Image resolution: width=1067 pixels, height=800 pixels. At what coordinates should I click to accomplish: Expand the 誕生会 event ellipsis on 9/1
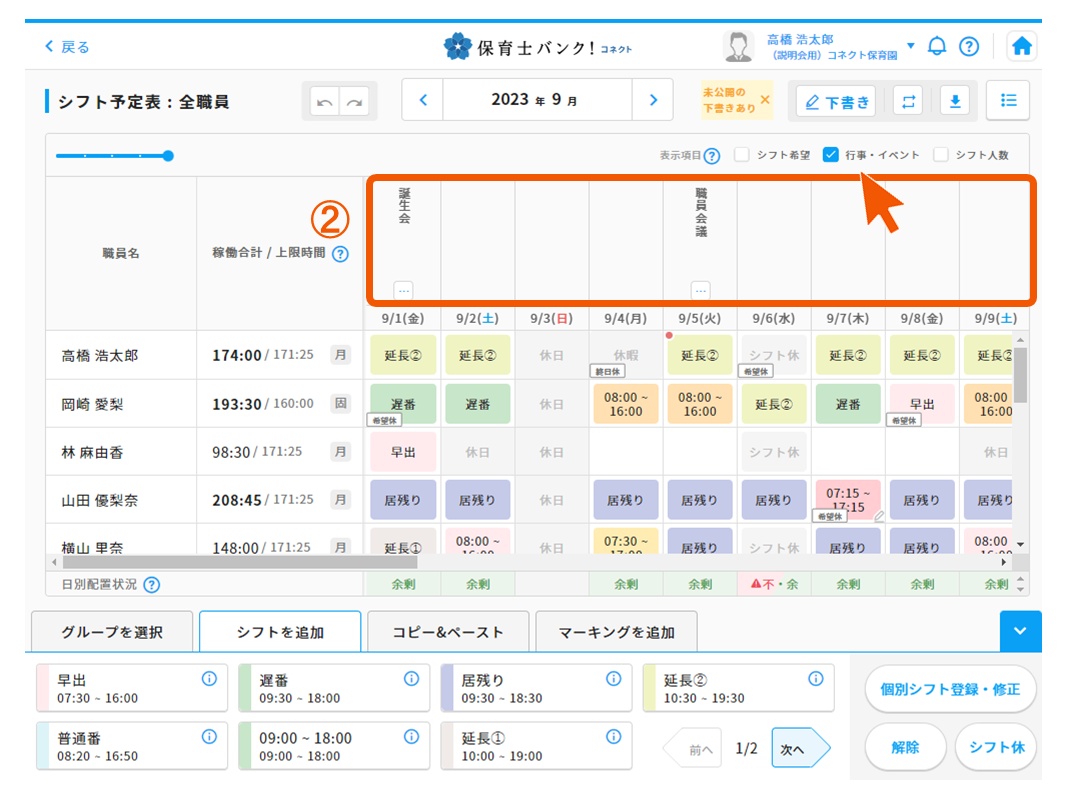tap(404, 290)
